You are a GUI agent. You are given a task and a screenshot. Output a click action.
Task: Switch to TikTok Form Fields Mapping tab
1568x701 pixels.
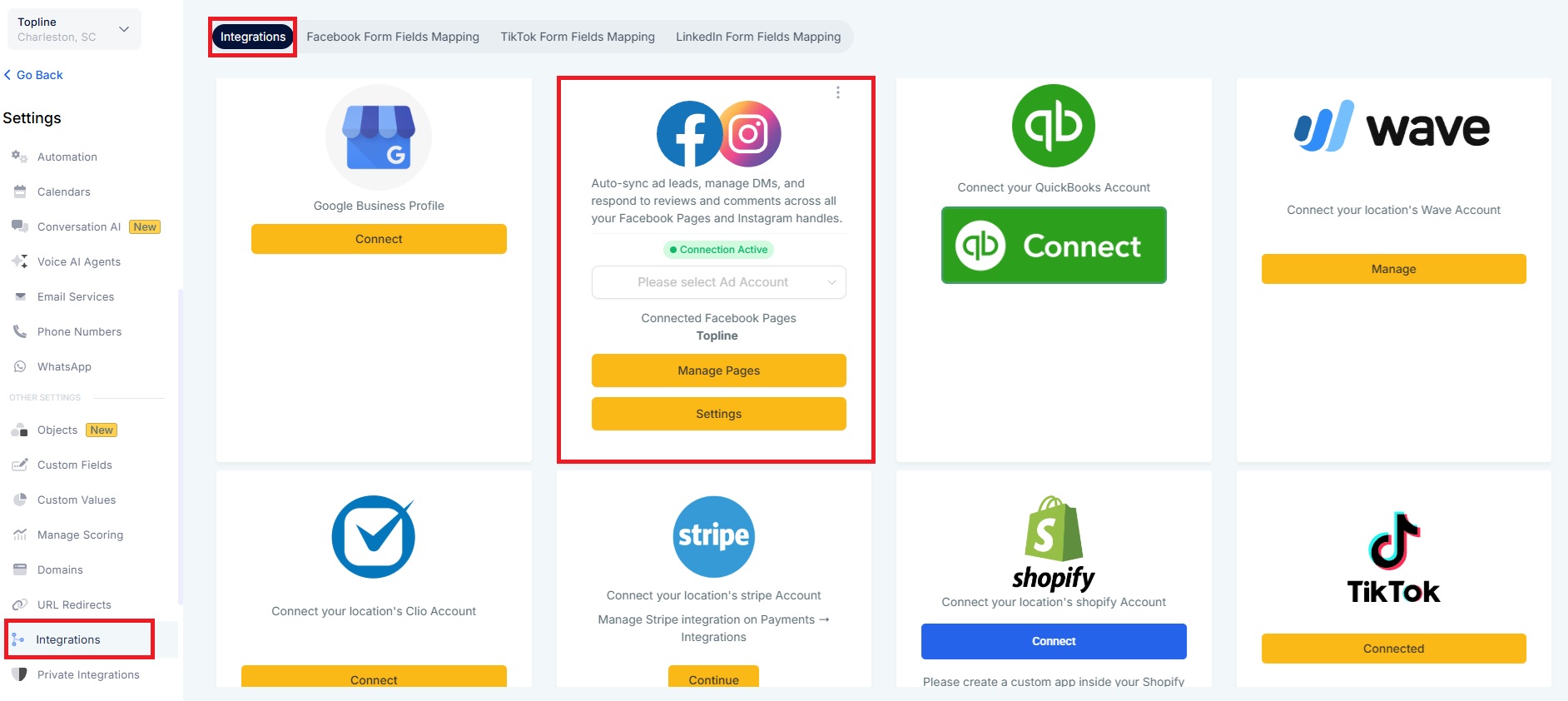click(578, 37)
